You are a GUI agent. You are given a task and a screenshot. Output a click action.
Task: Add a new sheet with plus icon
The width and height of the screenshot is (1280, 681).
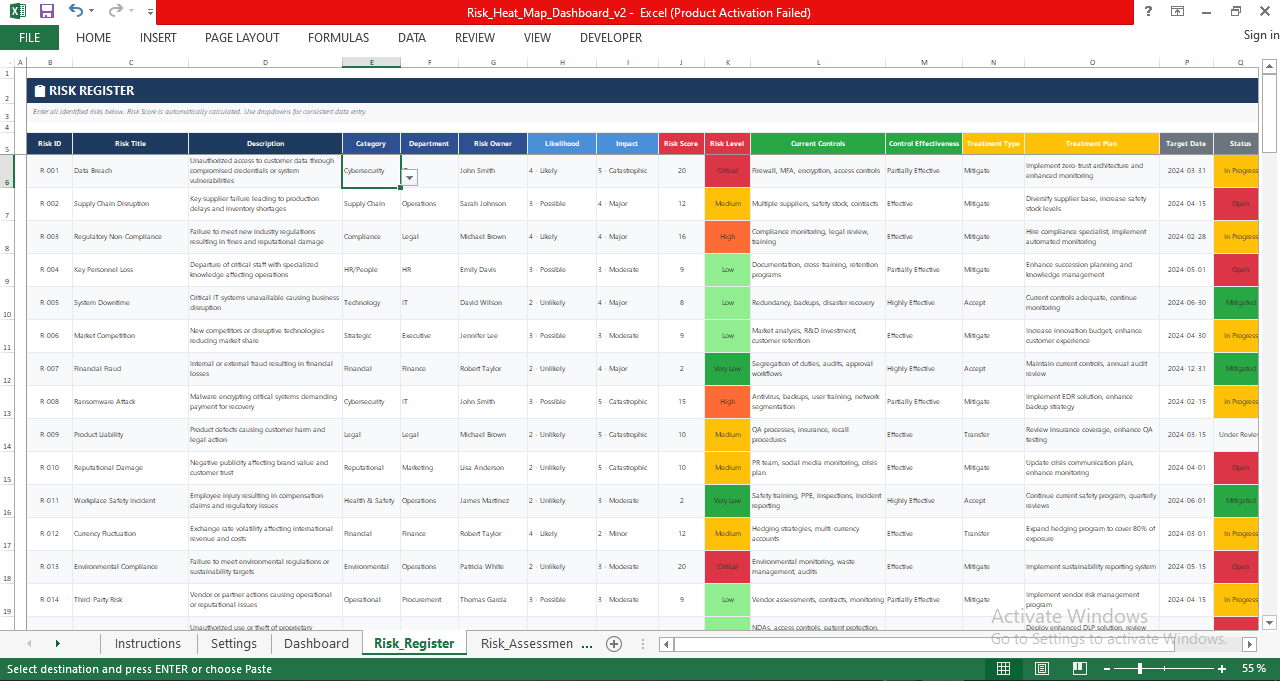pos(614,644)
